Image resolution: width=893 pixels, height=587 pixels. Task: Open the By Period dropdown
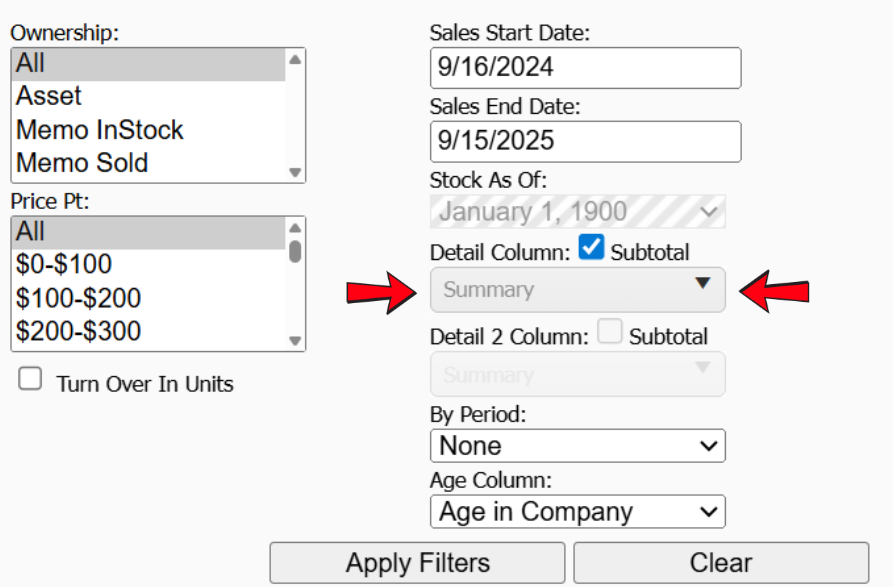point(577,445)
